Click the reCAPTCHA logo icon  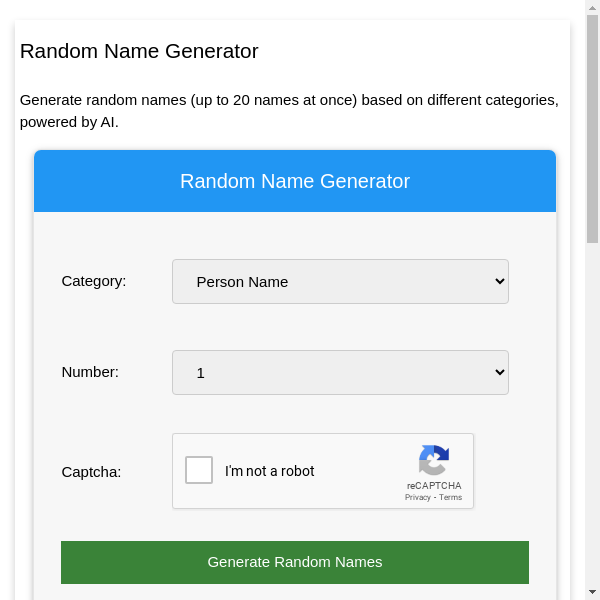[433, 460]
